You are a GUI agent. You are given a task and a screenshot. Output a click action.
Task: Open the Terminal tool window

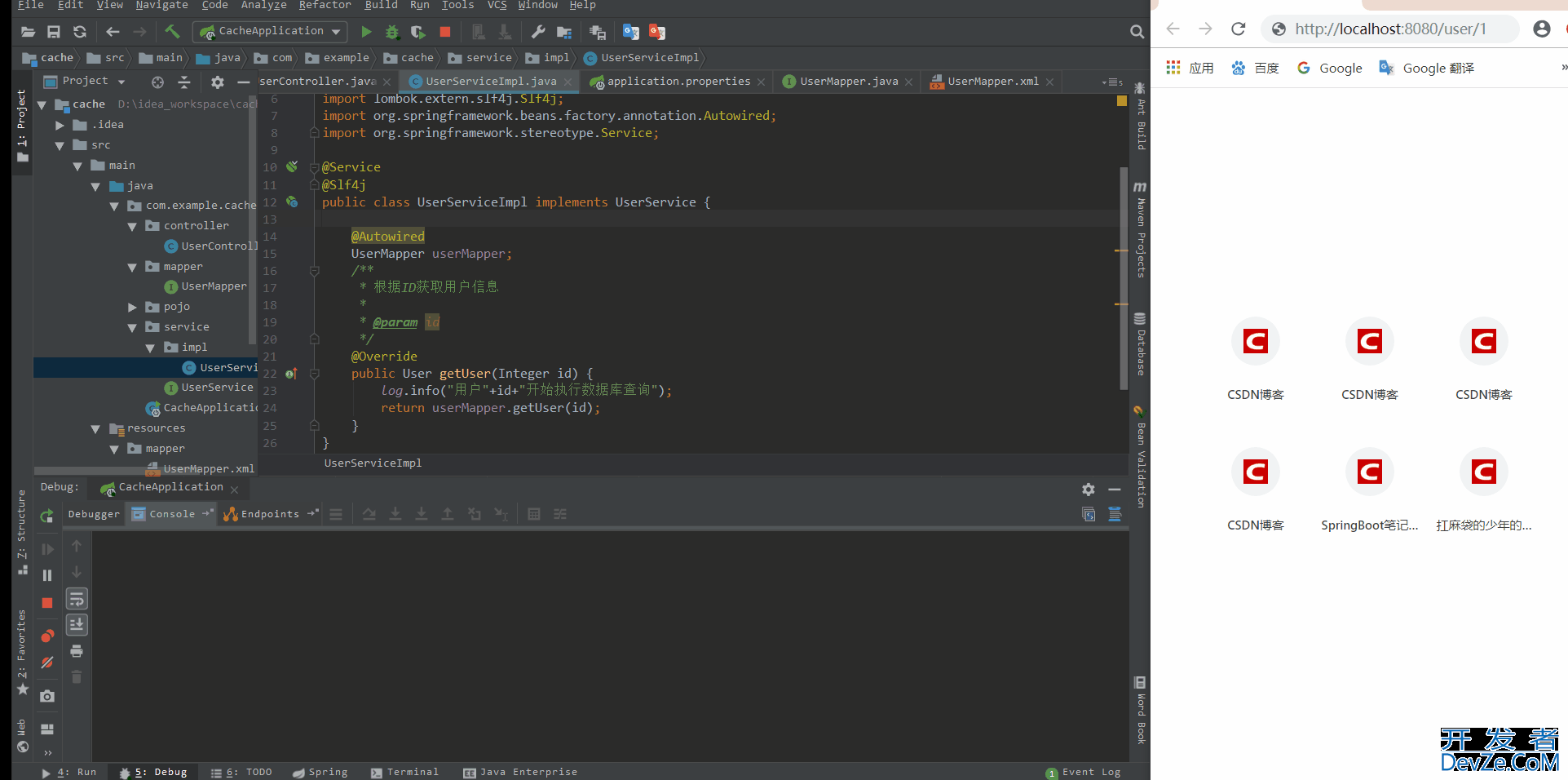pos(405,772)
